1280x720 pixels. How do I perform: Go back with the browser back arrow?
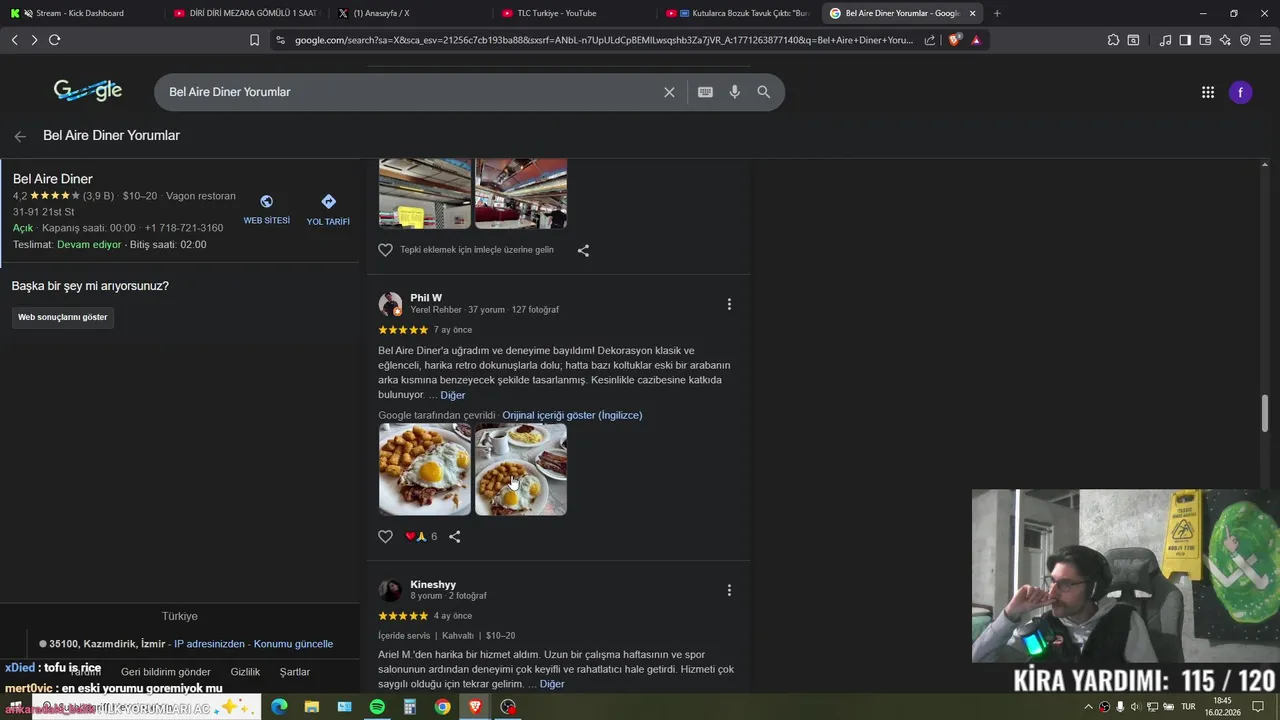tap(14, 40)
